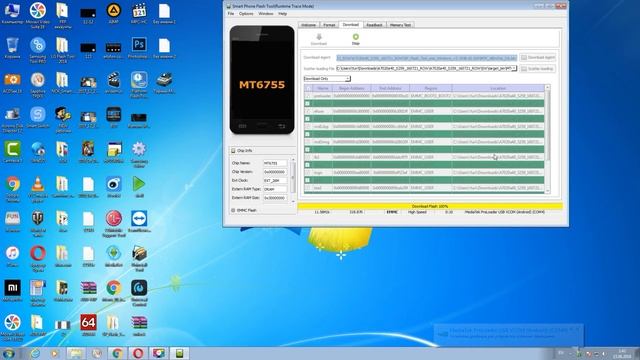
Task: Click the yellow Download Flash 100% progress bar
Action: click(x=430, y=207)
